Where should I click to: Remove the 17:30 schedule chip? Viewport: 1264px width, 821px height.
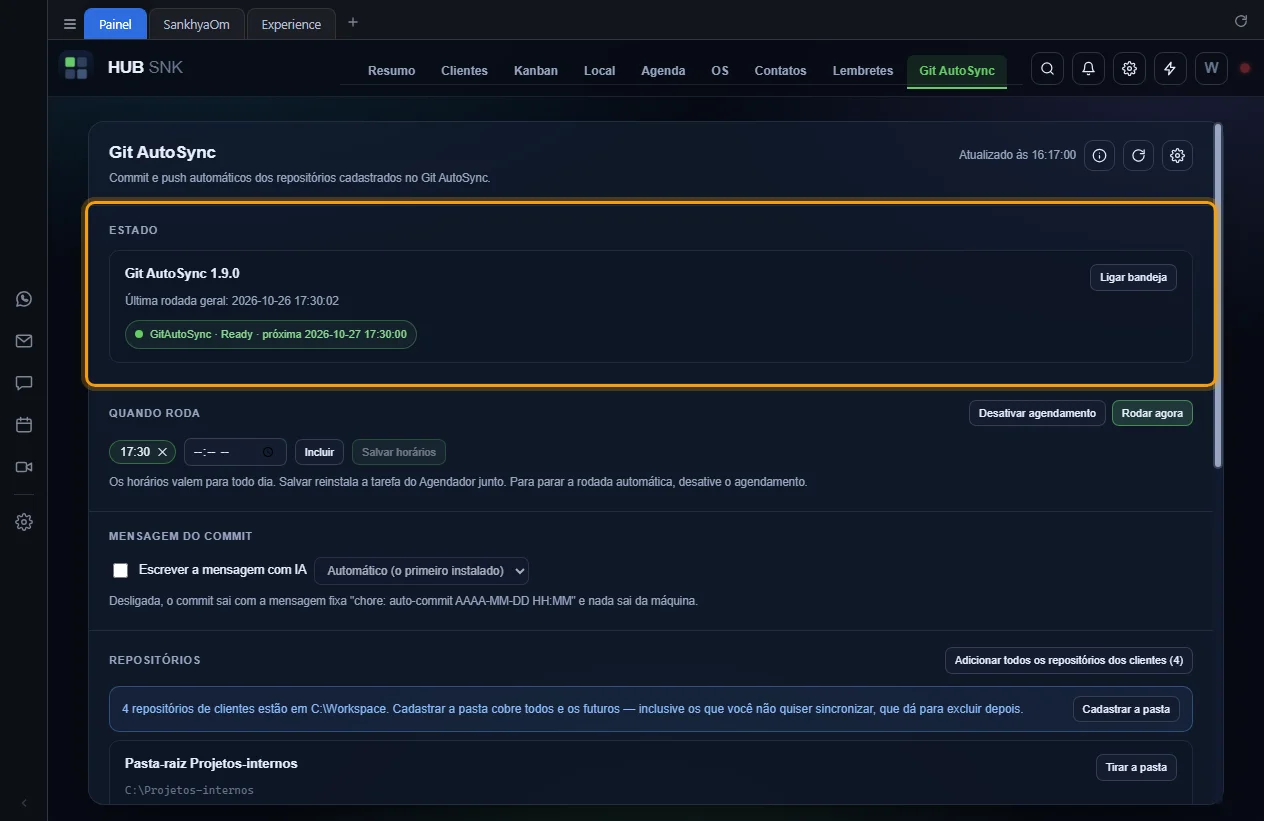[162, 452]
